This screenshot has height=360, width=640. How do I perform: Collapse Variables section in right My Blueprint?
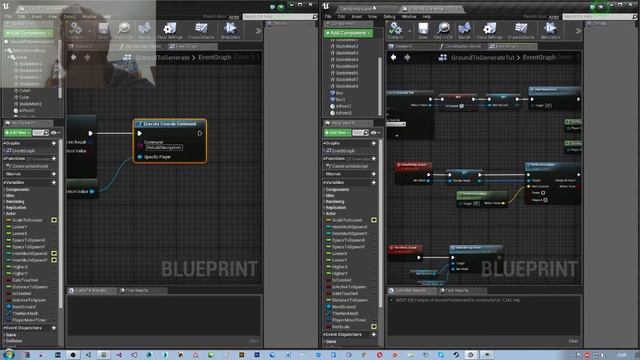(x=325, y=182)
